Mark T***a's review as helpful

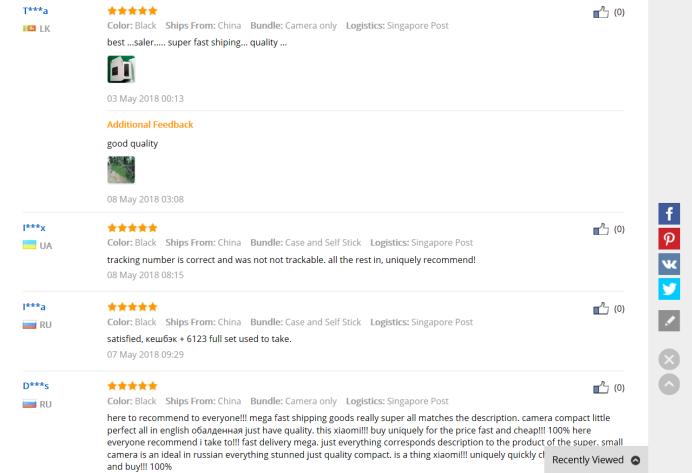click(x=601, y=12)
